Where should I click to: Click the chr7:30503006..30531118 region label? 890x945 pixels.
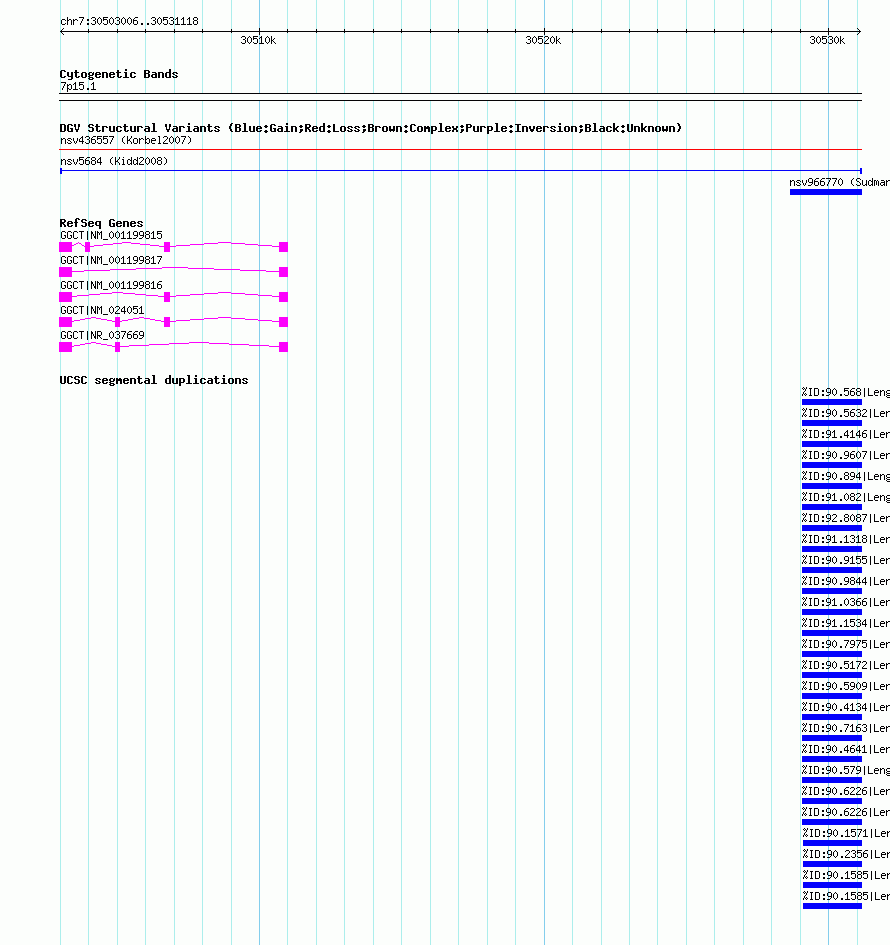[x=129, y=21]
